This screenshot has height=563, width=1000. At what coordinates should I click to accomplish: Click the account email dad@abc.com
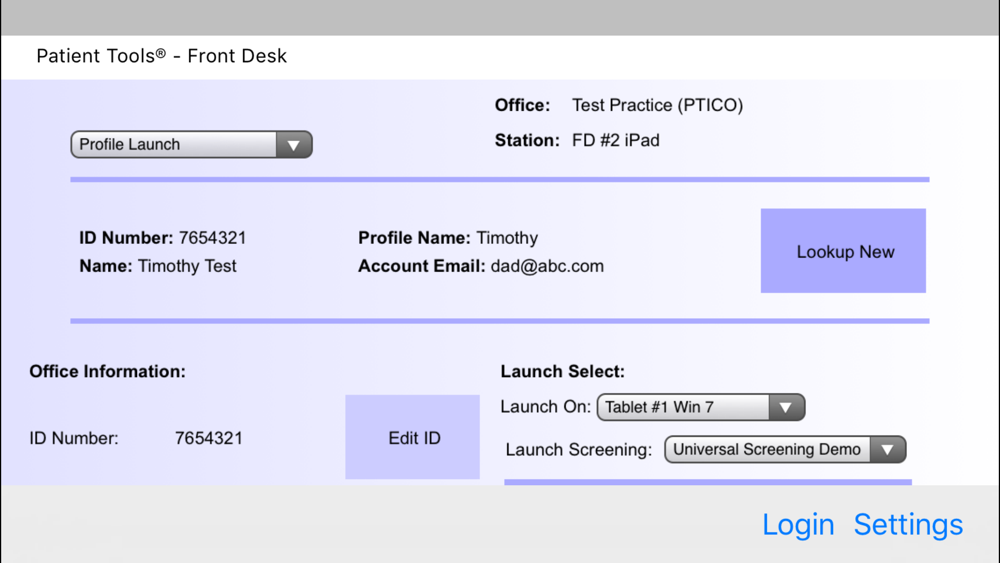pyautogui.click(x=547, y=266)
